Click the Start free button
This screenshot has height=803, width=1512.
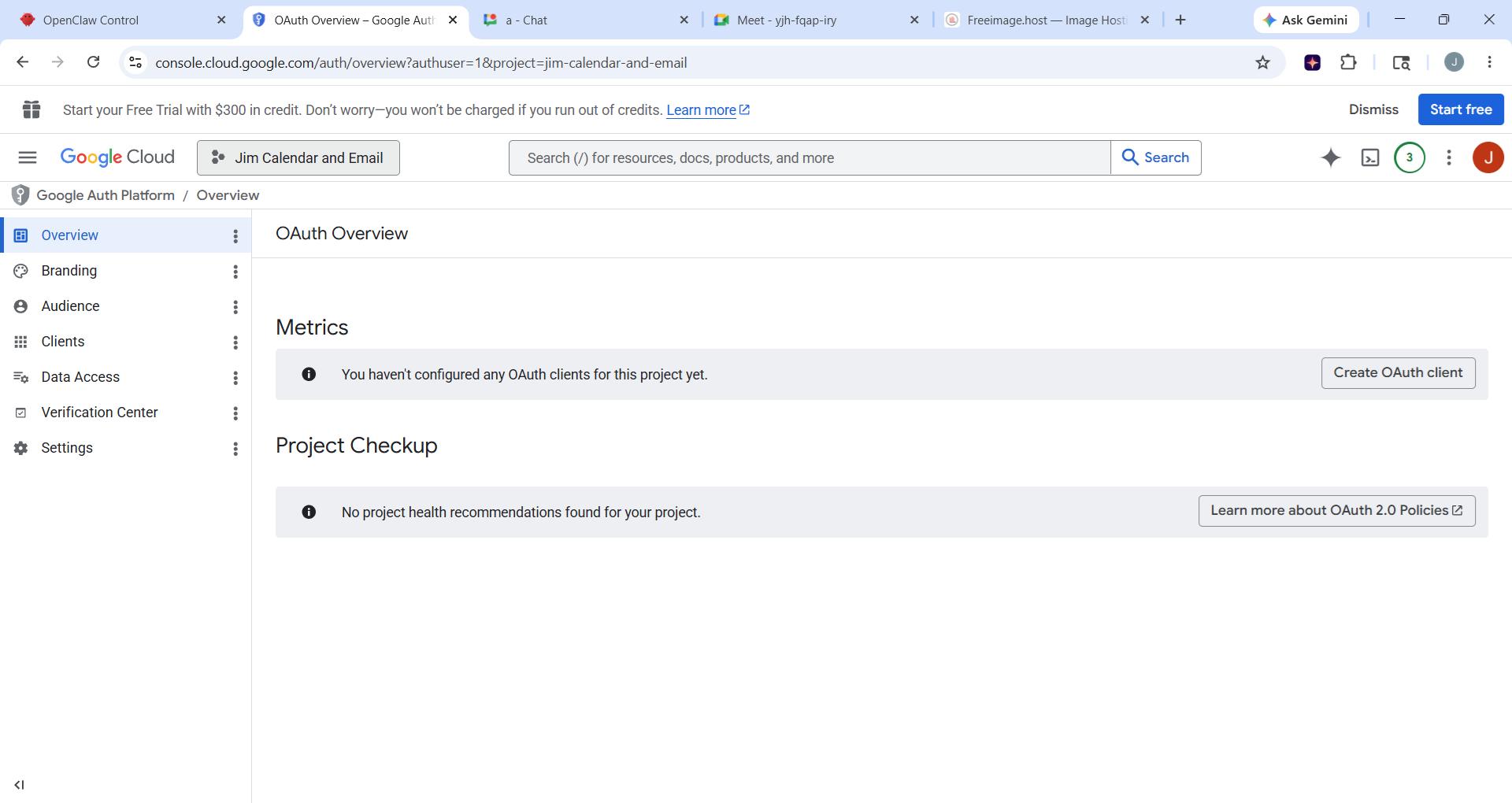click(x=1461, y=109)
